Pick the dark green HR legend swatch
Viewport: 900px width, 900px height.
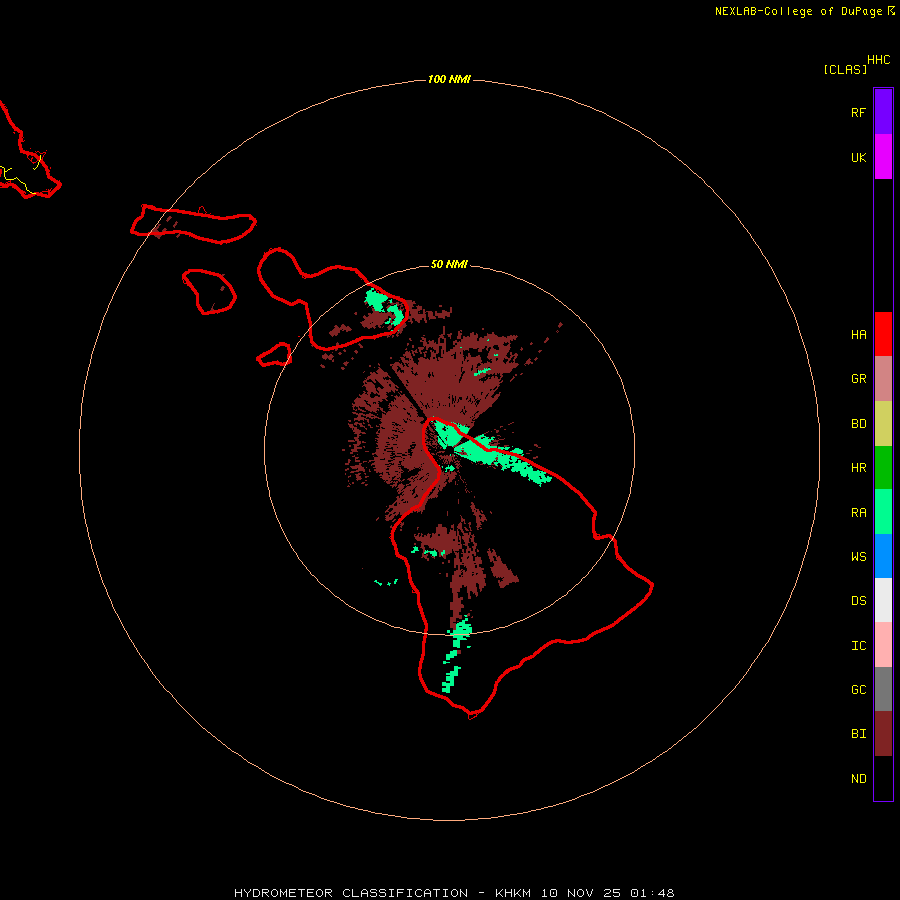pyautogui.click(x=883, y=468)
